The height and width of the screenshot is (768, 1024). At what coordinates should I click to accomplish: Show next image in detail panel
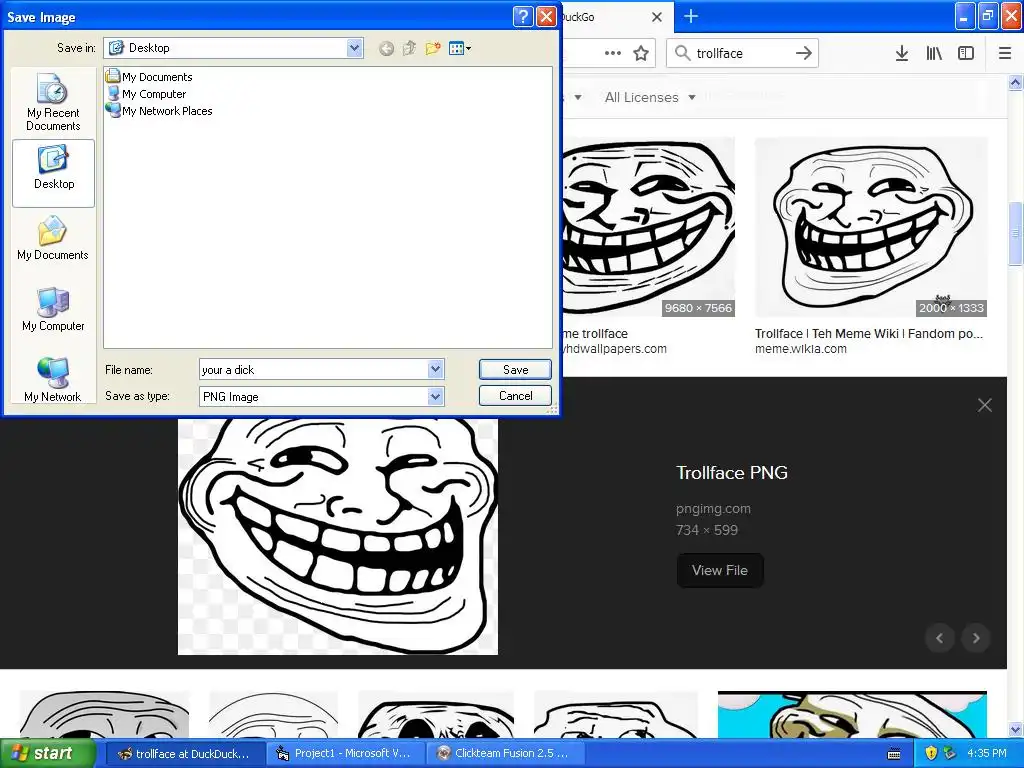click(x=976, y=638)
